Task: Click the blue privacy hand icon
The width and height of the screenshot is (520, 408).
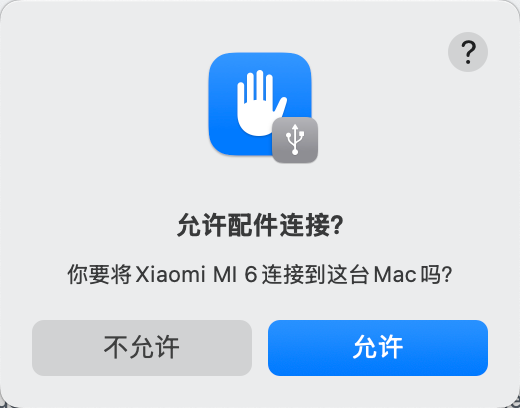Action: pyautogui.click(x=260, y=104)
